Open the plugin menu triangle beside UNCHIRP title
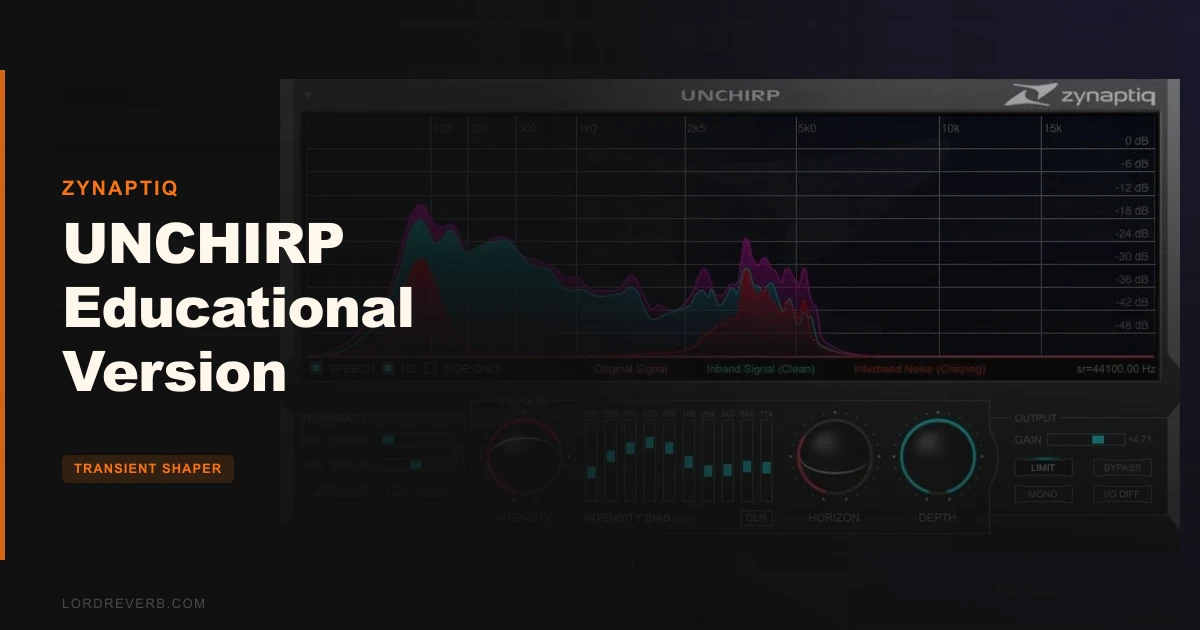 308,95
